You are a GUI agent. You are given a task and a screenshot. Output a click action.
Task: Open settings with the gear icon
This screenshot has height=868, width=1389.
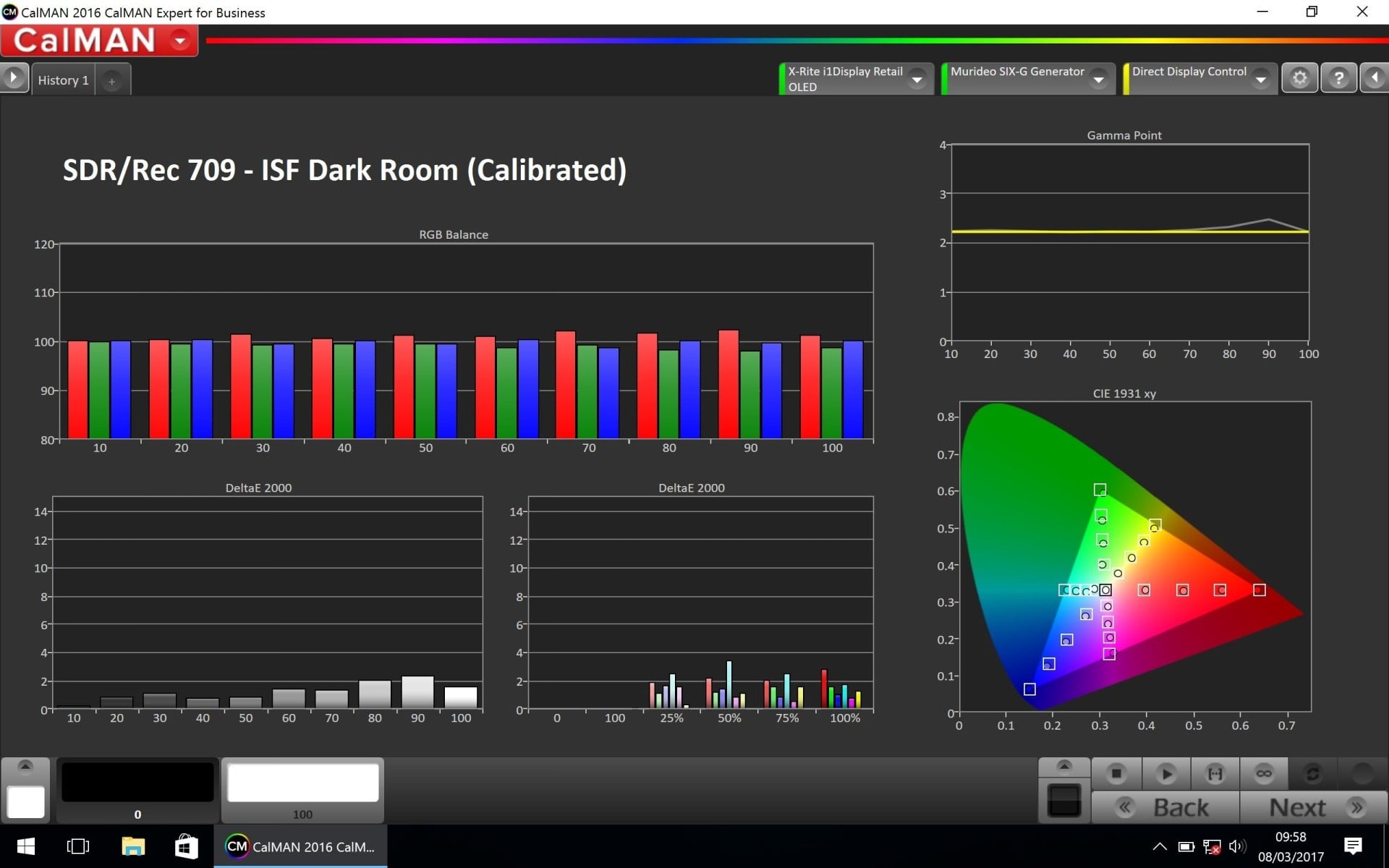point(1299,78)
